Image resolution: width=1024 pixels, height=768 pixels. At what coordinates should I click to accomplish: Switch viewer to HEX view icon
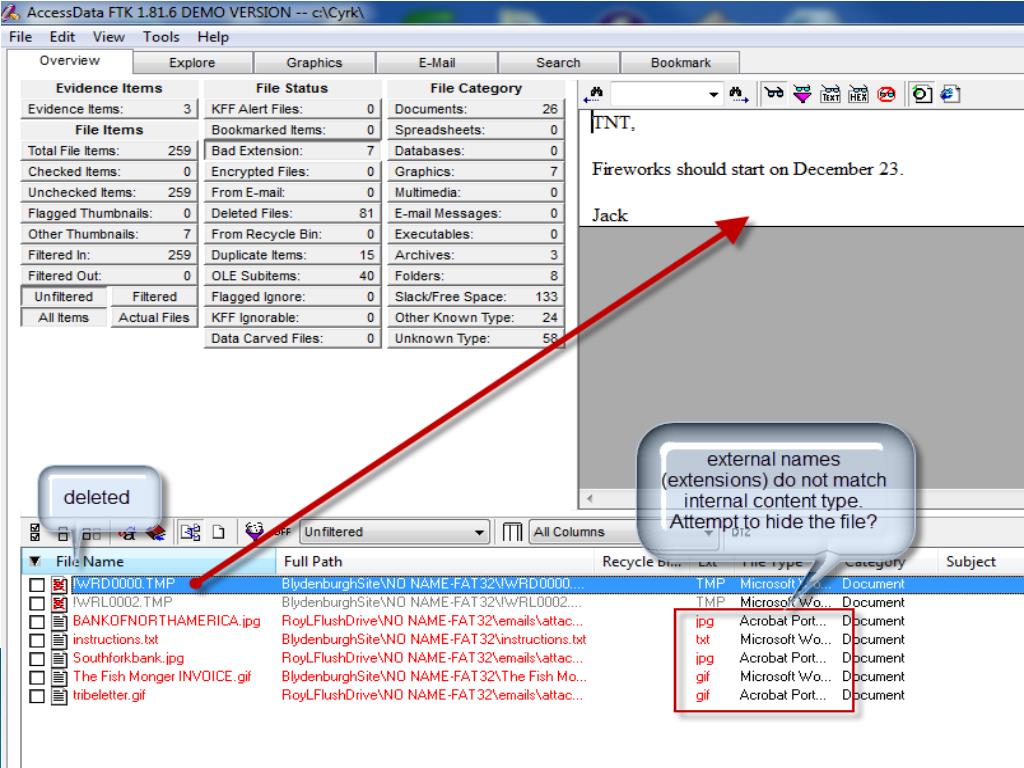pyautogui.click(x=858, y=94)
